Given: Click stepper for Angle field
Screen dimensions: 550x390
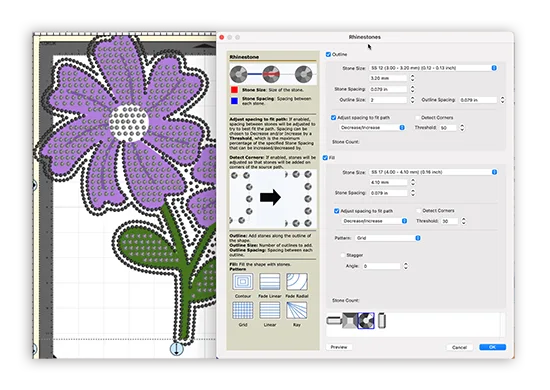Looking at the screenshot, I should point(406,266).
